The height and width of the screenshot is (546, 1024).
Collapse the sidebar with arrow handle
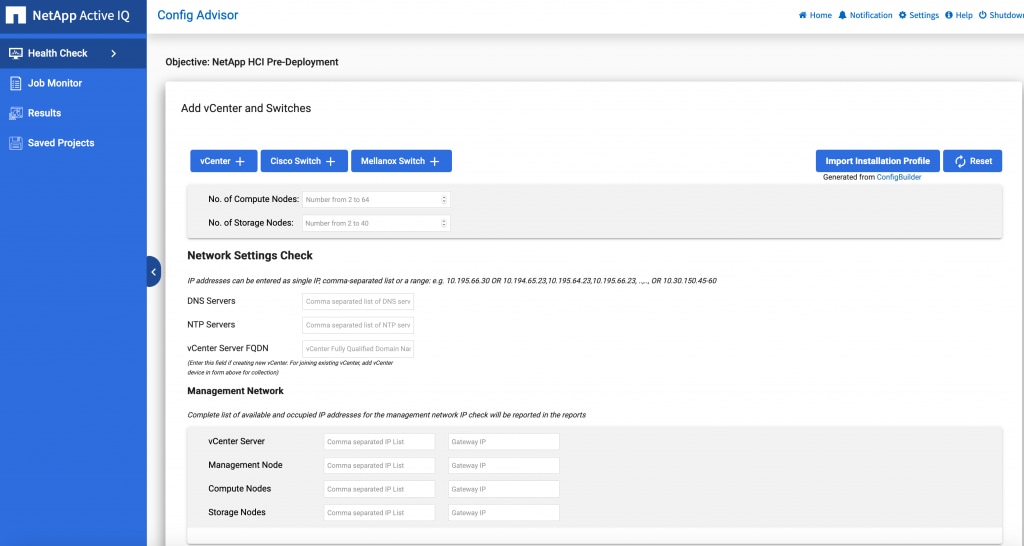pos(153,271)
